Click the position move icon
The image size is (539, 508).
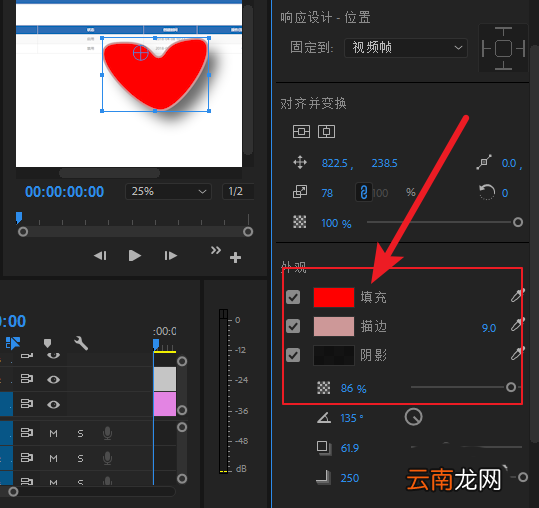pos(300,163)
